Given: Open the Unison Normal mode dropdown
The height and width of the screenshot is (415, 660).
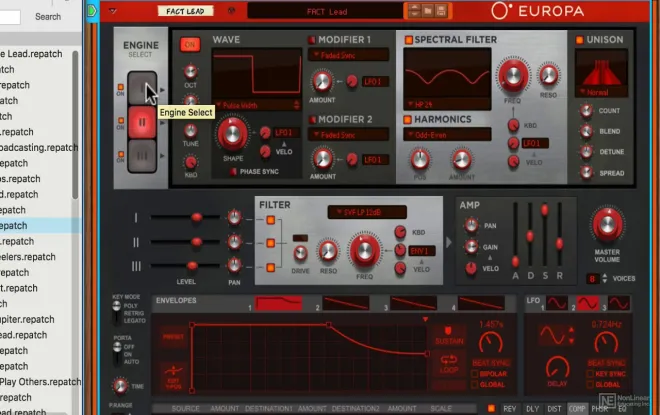Looking at the screenshot, I should (x=601, y=92).
